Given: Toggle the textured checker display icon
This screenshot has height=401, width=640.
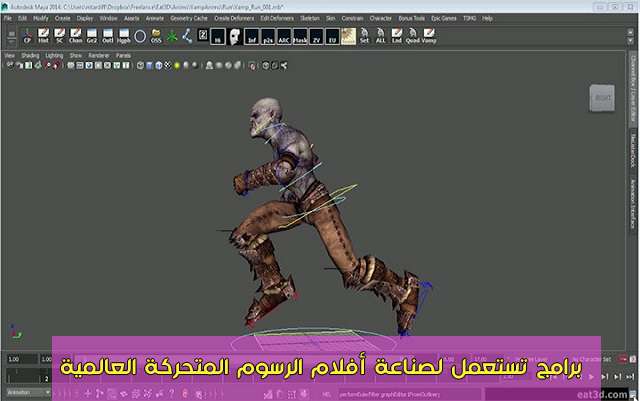Looking at the screenshot, I should 167,65.
